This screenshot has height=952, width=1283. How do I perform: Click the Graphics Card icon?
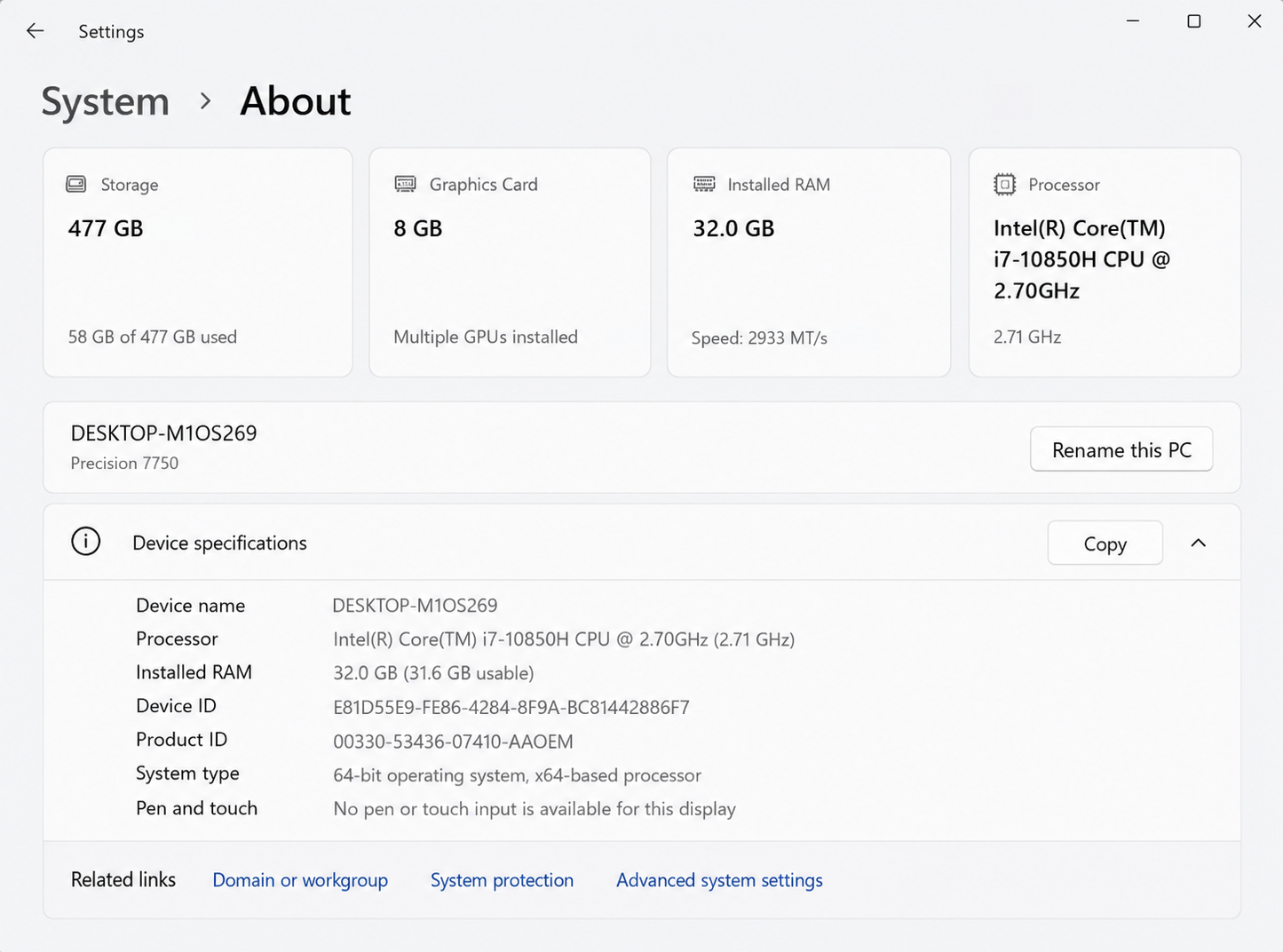click(x=405, y=184)
